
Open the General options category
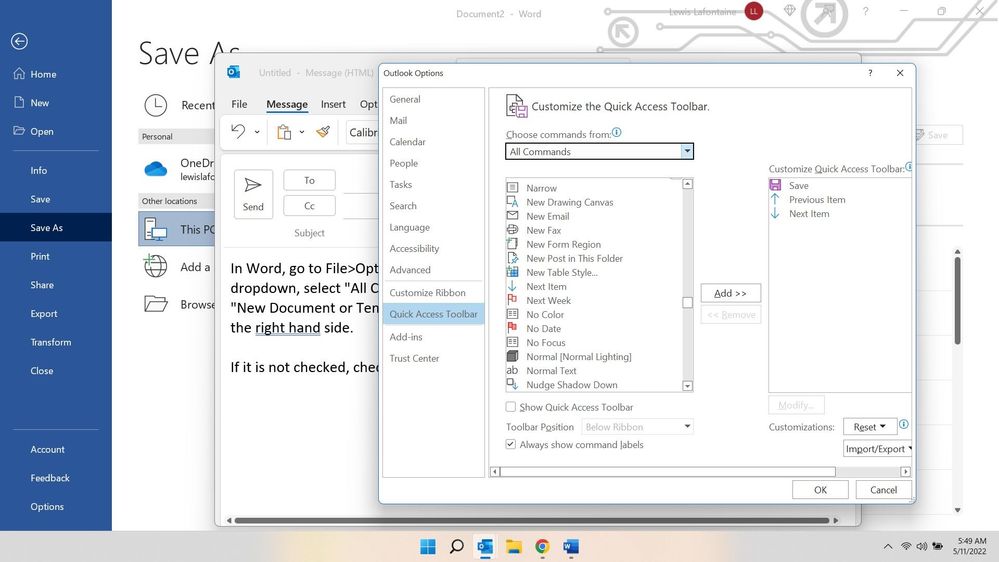point(405,99)
